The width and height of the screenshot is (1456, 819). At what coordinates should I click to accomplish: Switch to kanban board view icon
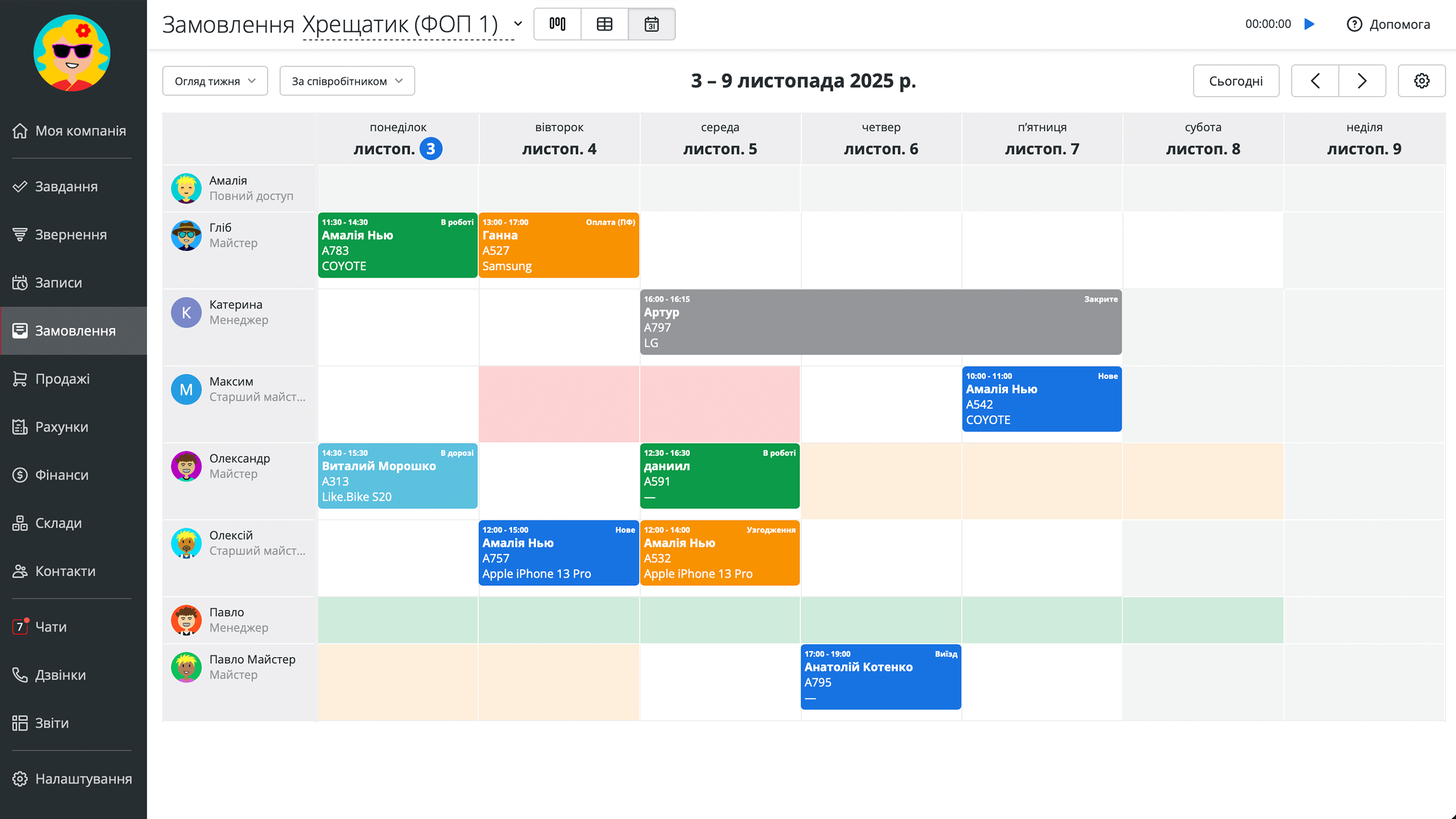coord(557,24)
